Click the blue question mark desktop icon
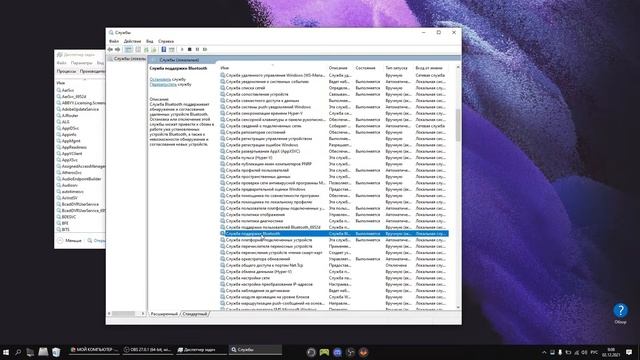640x360 pixels. click(x=620, y=311)
